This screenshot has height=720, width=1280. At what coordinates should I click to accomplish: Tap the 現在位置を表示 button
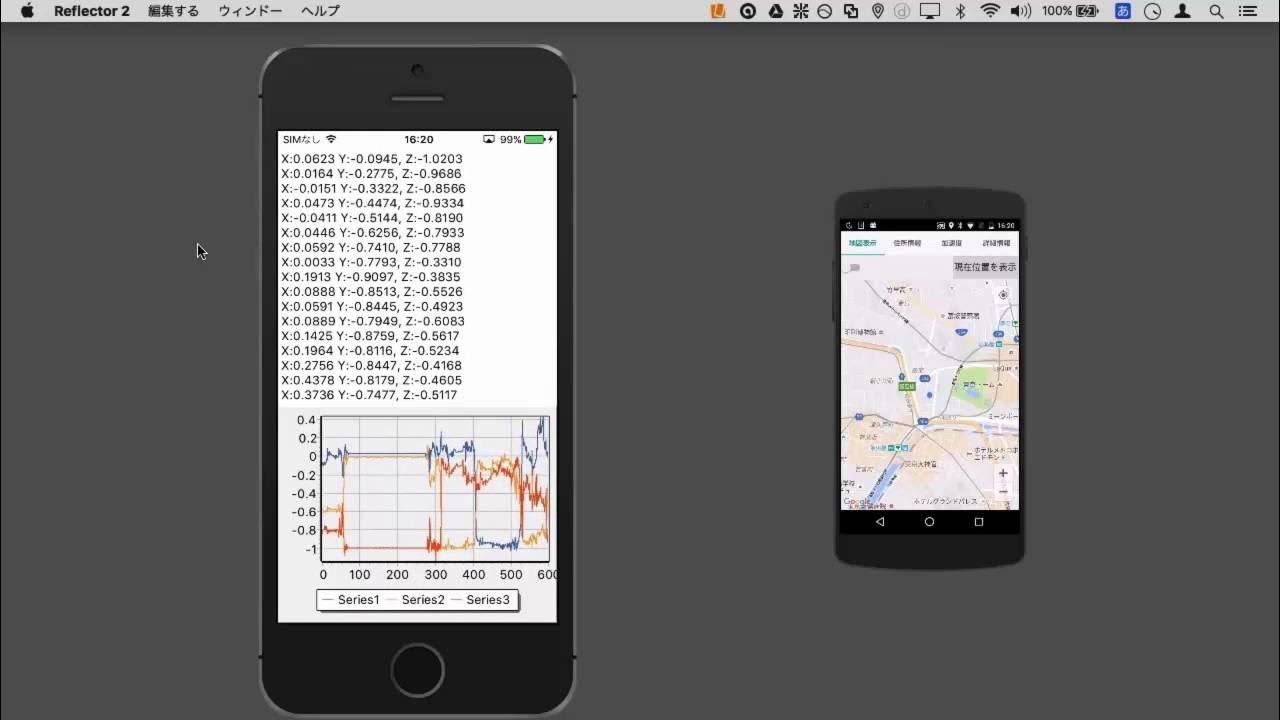pos(985,267)
